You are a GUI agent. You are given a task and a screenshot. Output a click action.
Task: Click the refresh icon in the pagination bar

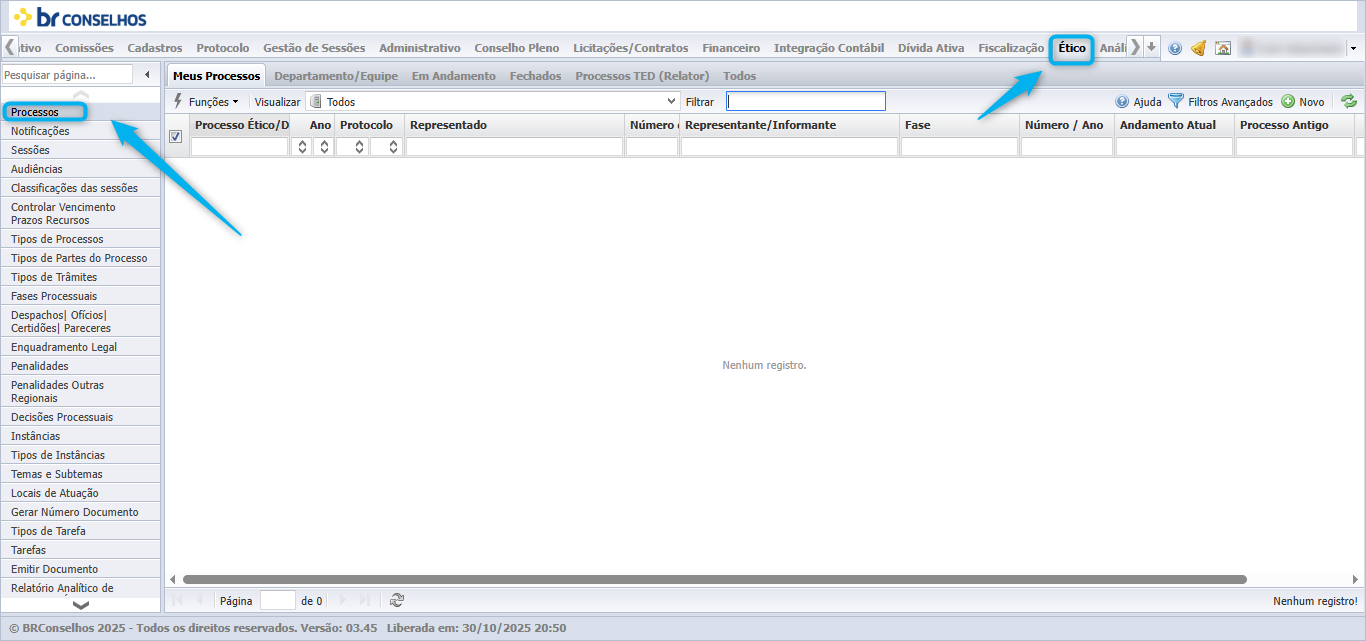point(397,600)
